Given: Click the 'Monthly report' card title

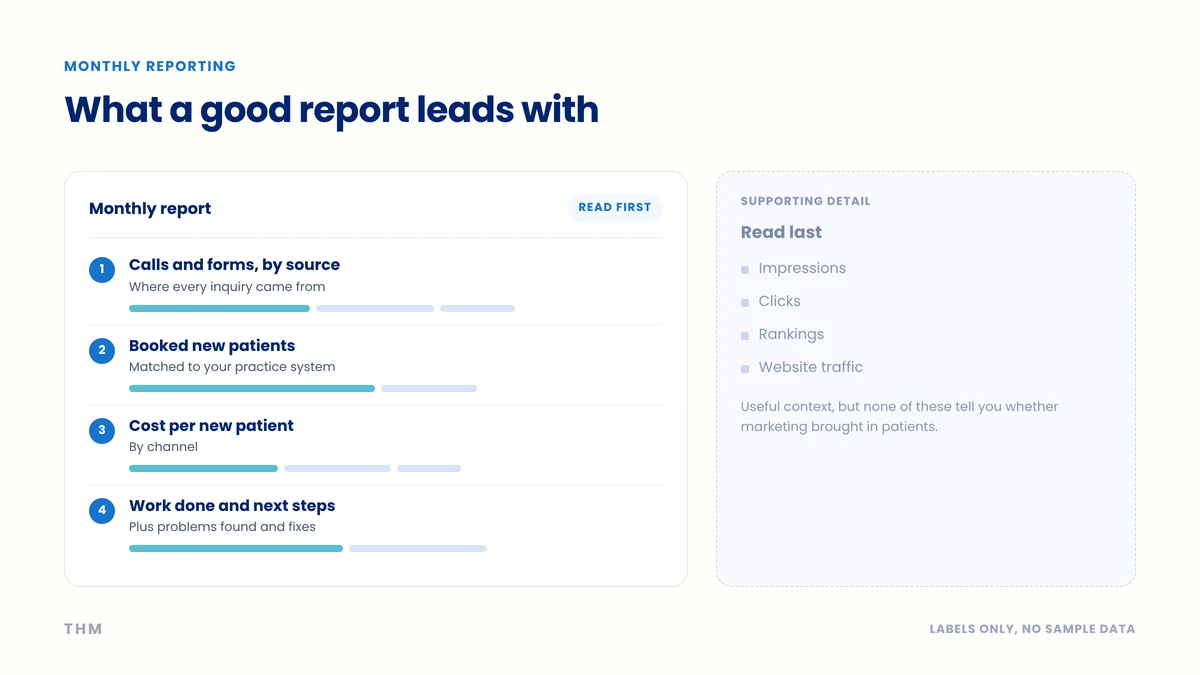Looking at the screenshot, I should pyautogui.click(x=150, y=209).
